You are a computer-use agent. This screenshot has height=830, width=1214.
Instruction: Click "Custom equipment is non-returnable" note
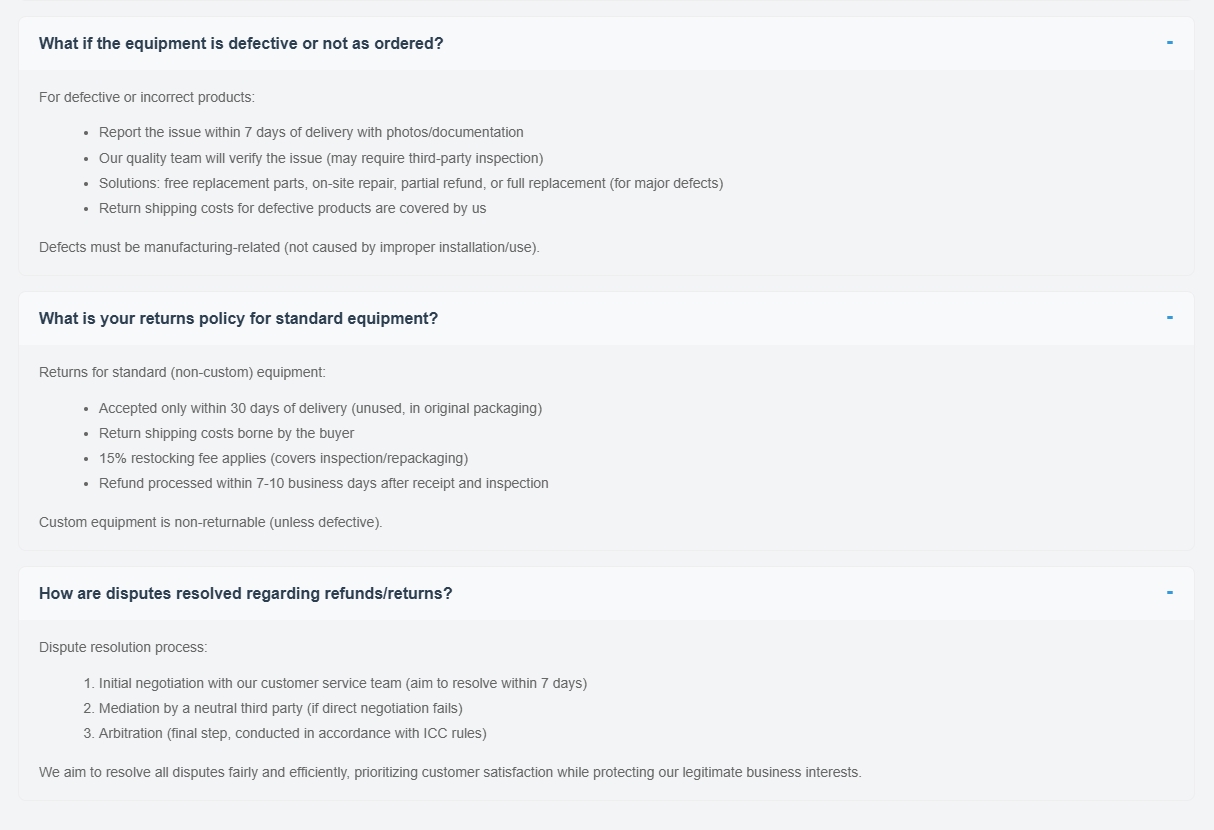click(210, 522)
